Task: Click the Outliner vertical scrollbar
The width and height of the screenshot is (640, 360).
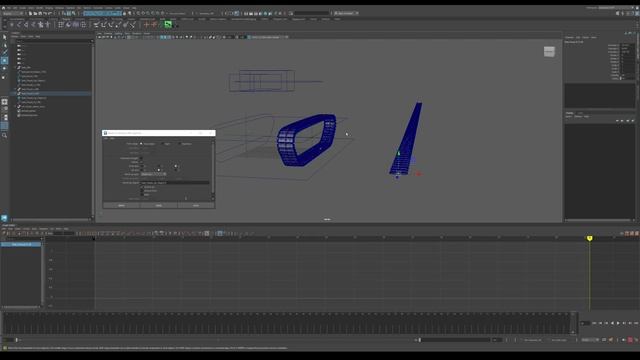Action: [x=93, y=131]
